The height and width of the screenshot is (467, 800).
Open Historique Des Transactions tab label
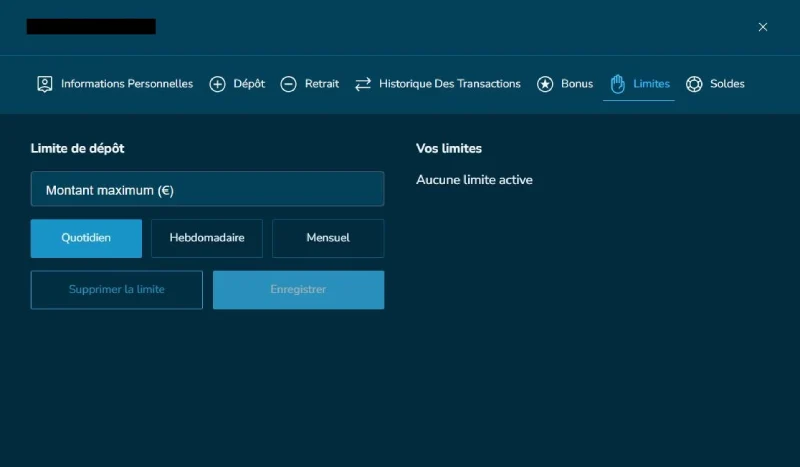click(449, 84)
